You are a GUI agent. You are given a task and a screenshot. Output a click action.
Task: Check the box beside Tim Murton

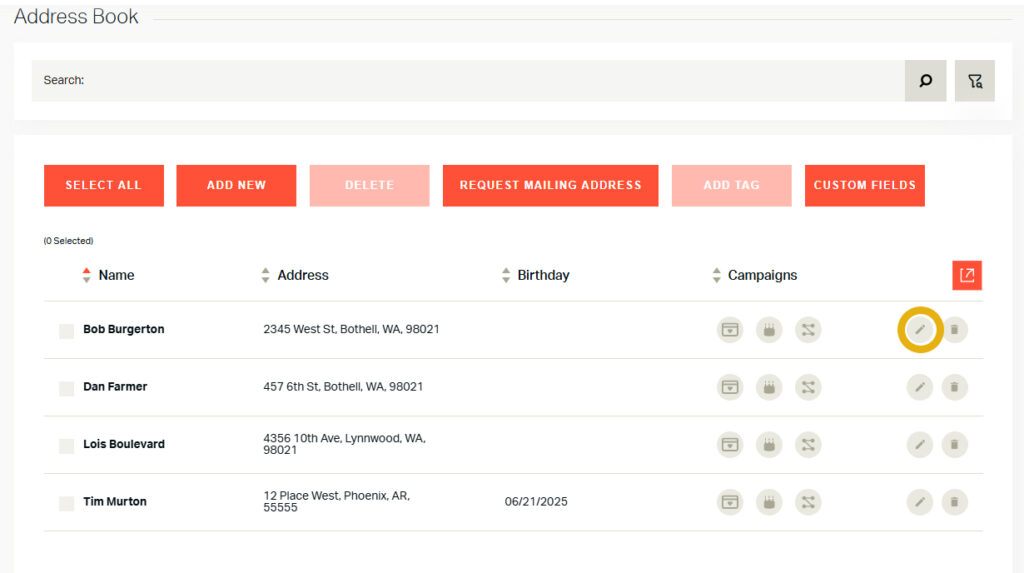[66, 503]
